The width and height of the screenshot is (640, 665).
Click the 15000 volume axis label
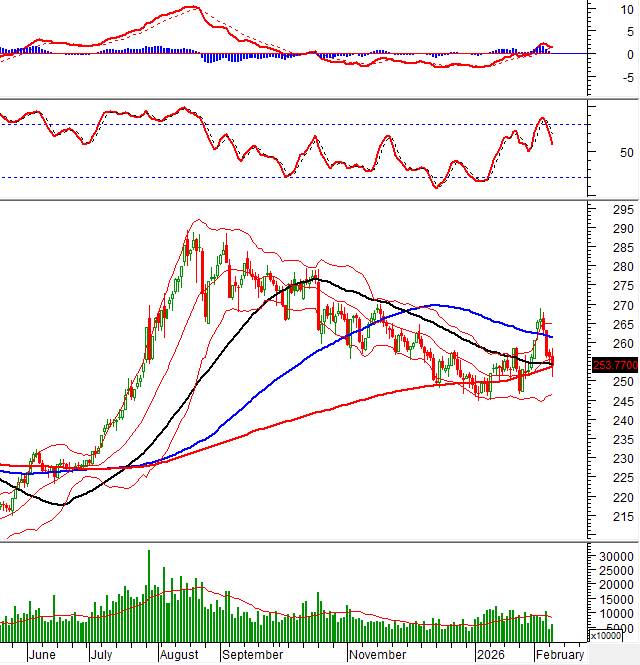tap(616, 599)
